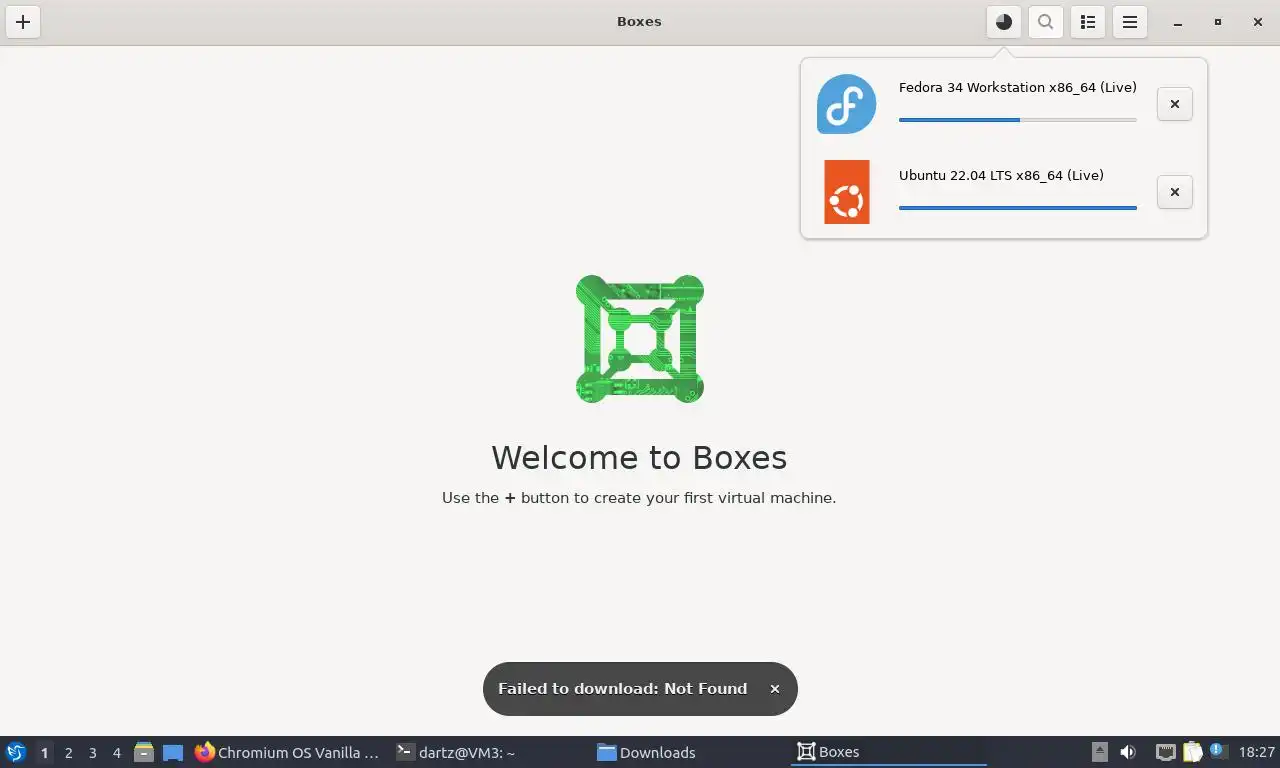Viewport: 1280px width, 768px height.
Task: Click the 'Failed to download: Not Found' message
Action: click(623, 689)
